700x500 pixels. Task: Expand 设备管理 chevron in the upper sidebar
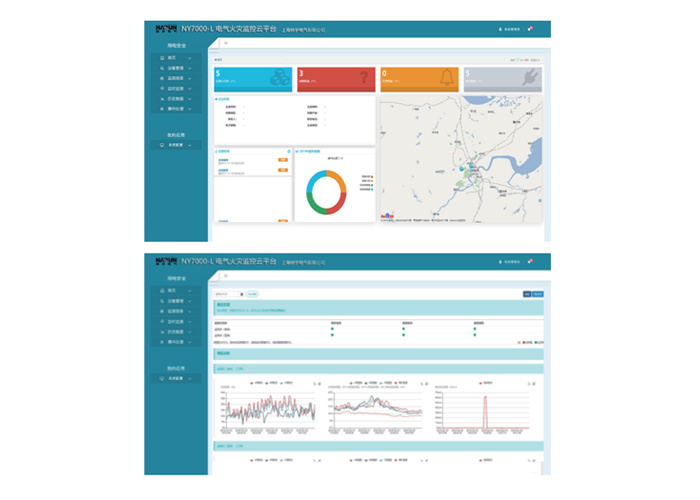tap(189, 68)
